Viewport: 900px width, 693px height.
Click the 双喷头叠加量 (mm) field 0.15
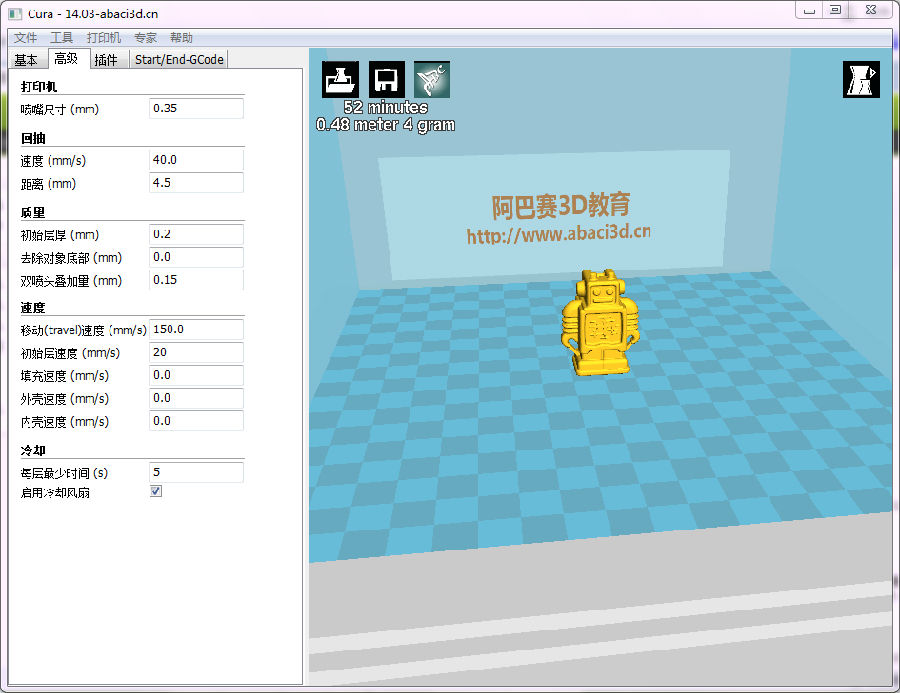click(196, 280)
